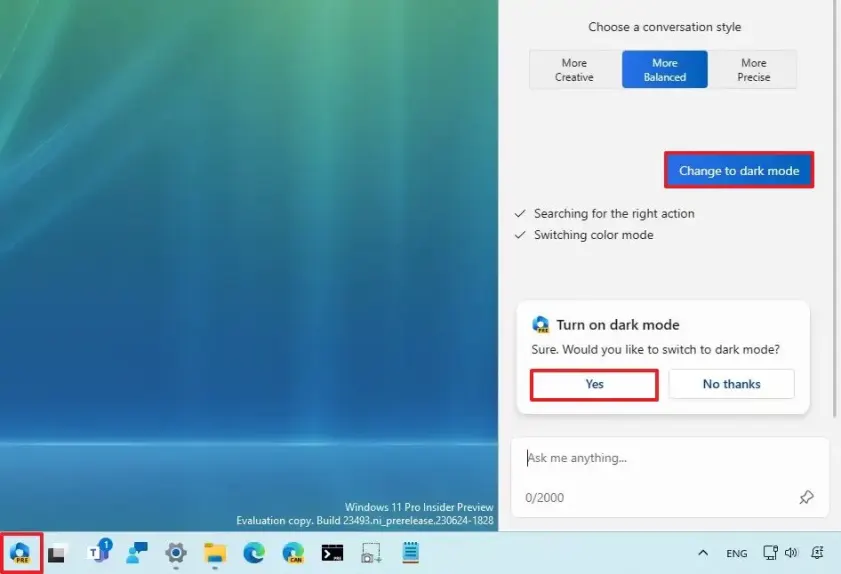Open network and volume quick settings

coord(780,553)
